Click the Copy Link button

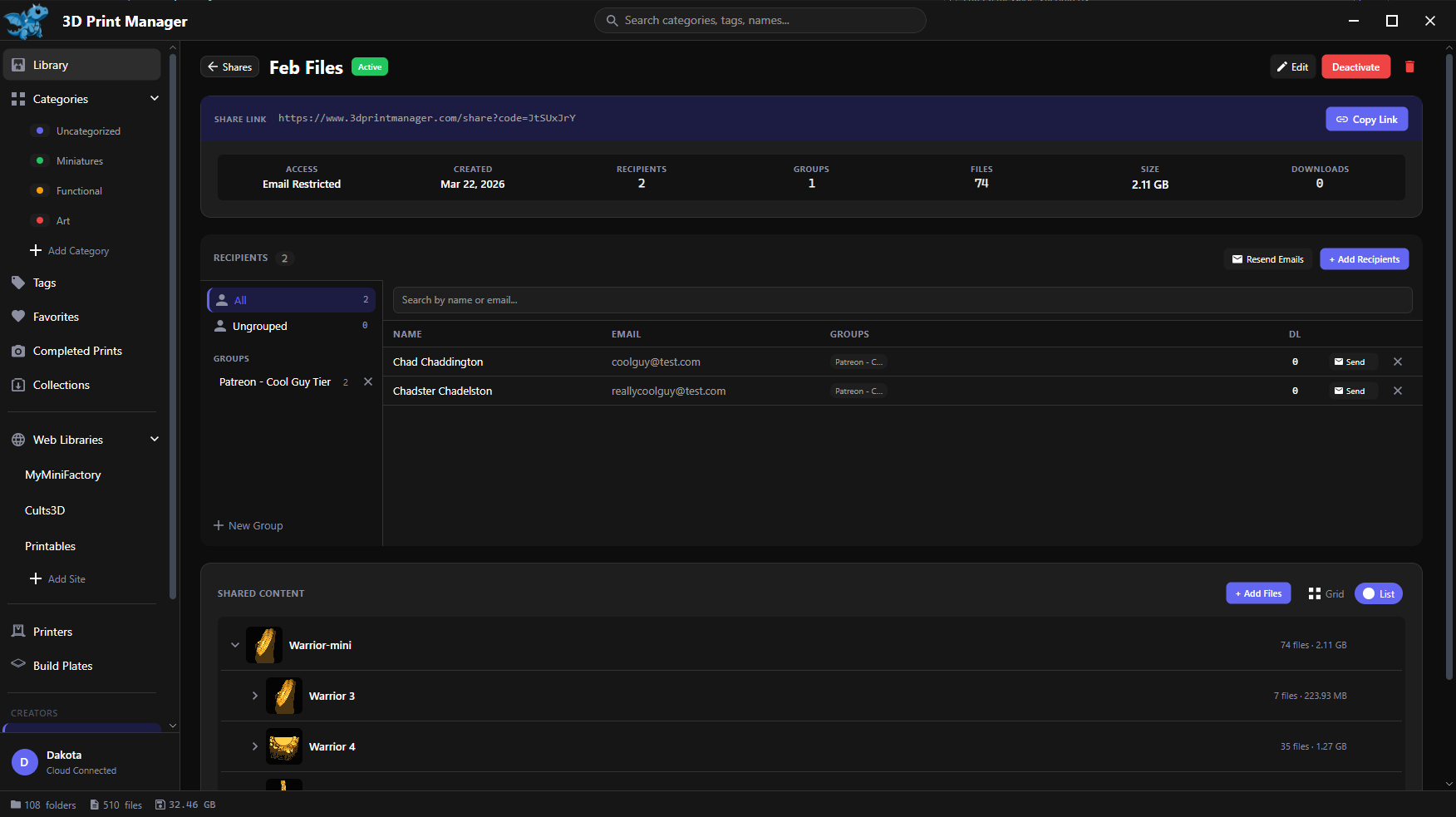pyautogui.click(x=1366, y=120)
